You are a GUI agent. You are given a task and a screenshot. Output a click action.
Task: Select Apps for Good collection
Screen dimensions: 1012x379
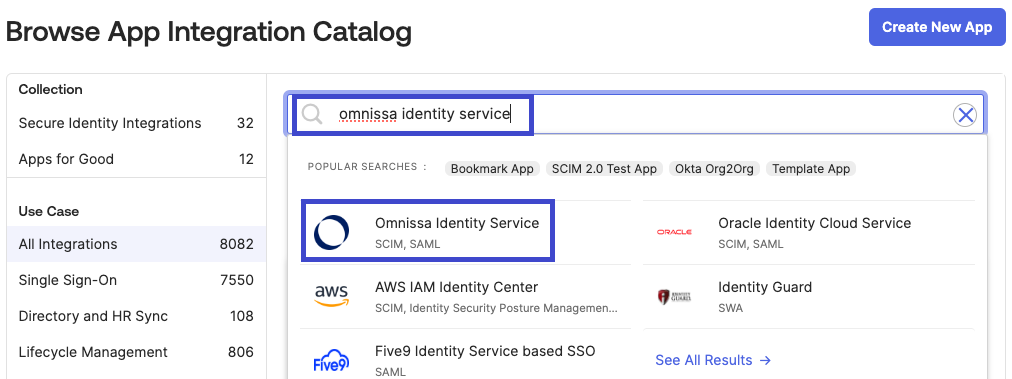(136, 159)
